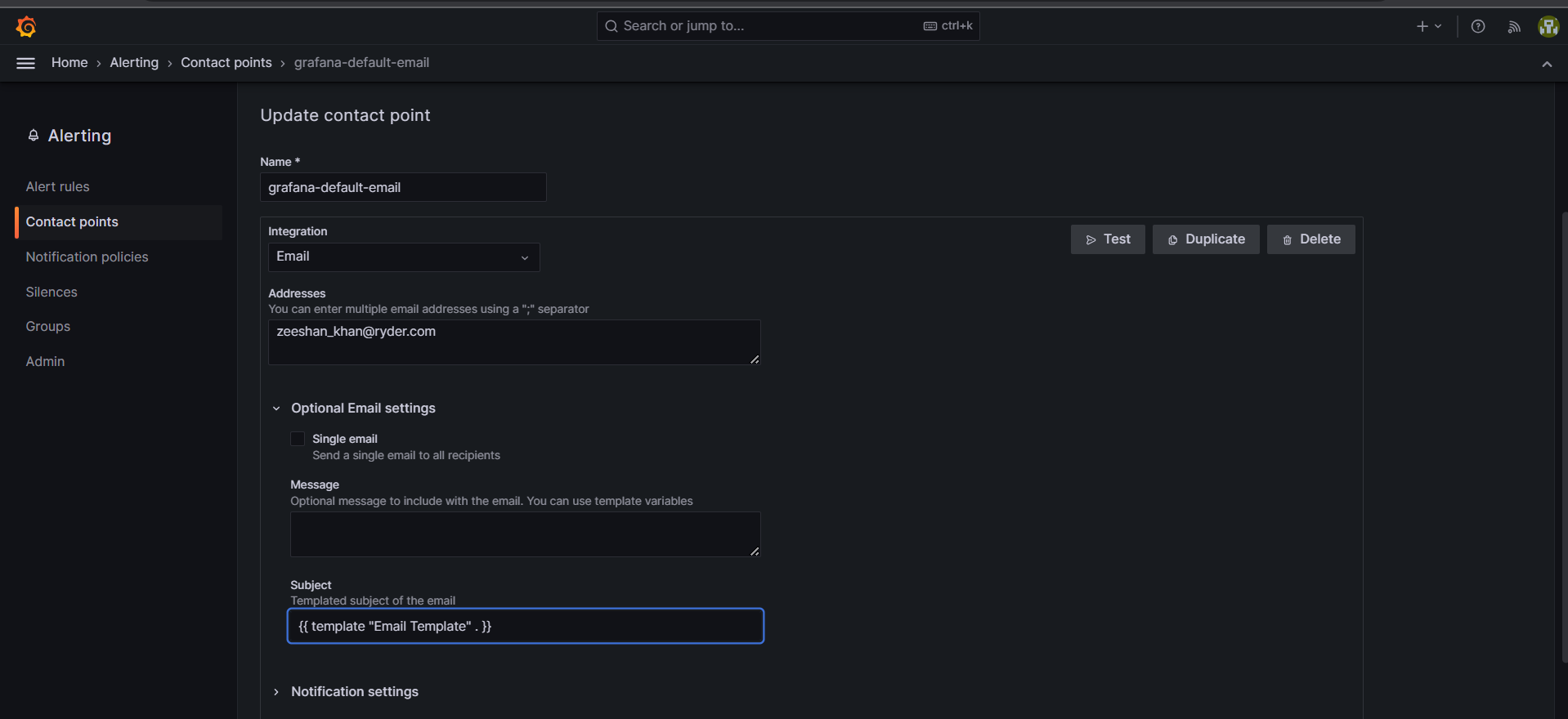Viewport: 1568px width, 719px height.
Task: Edit the Name field grafana-default-email
Action: 403,187
